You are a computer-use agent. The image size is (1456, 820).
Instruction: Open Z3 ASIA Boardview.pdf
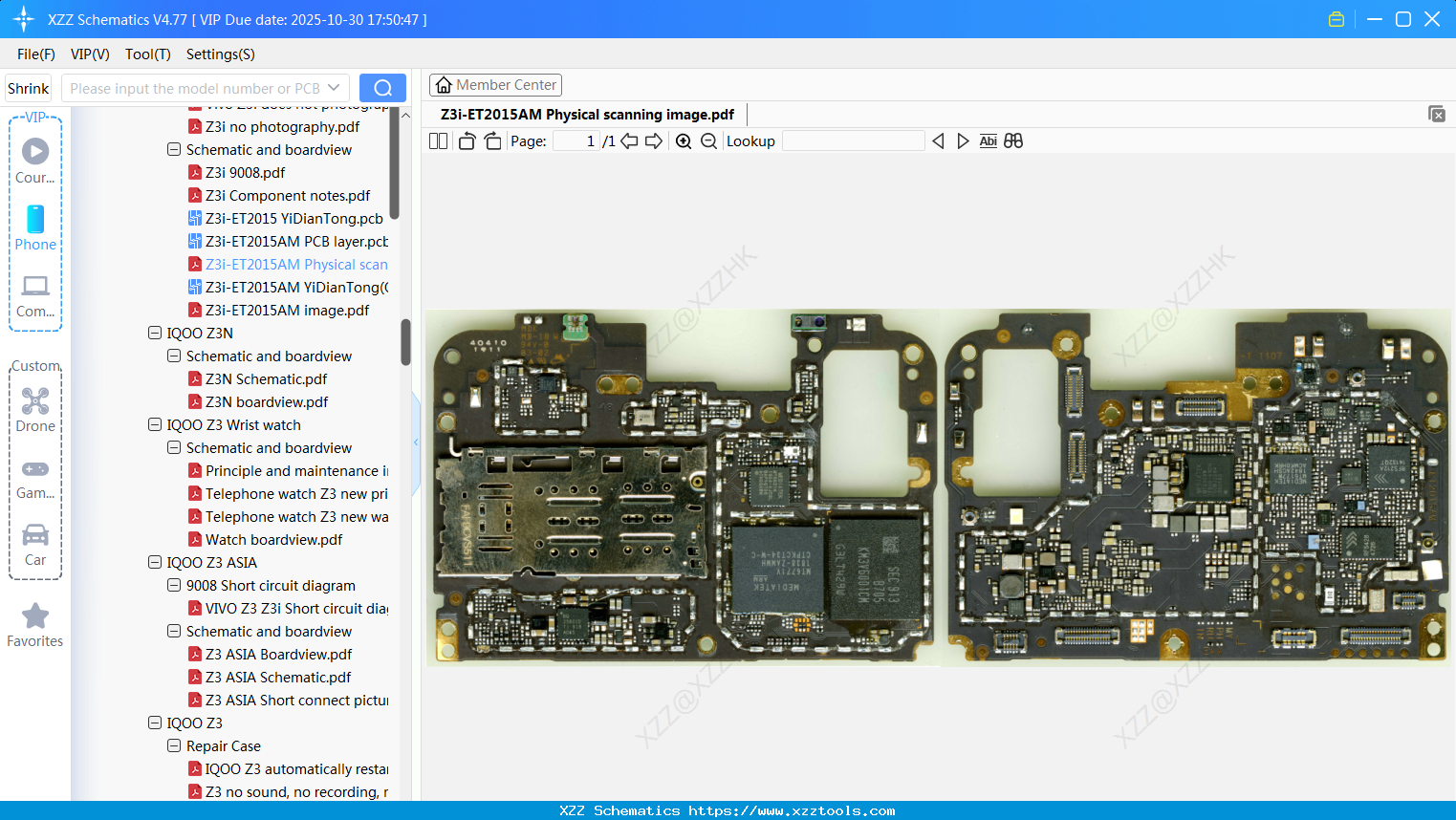coord(271,655)
